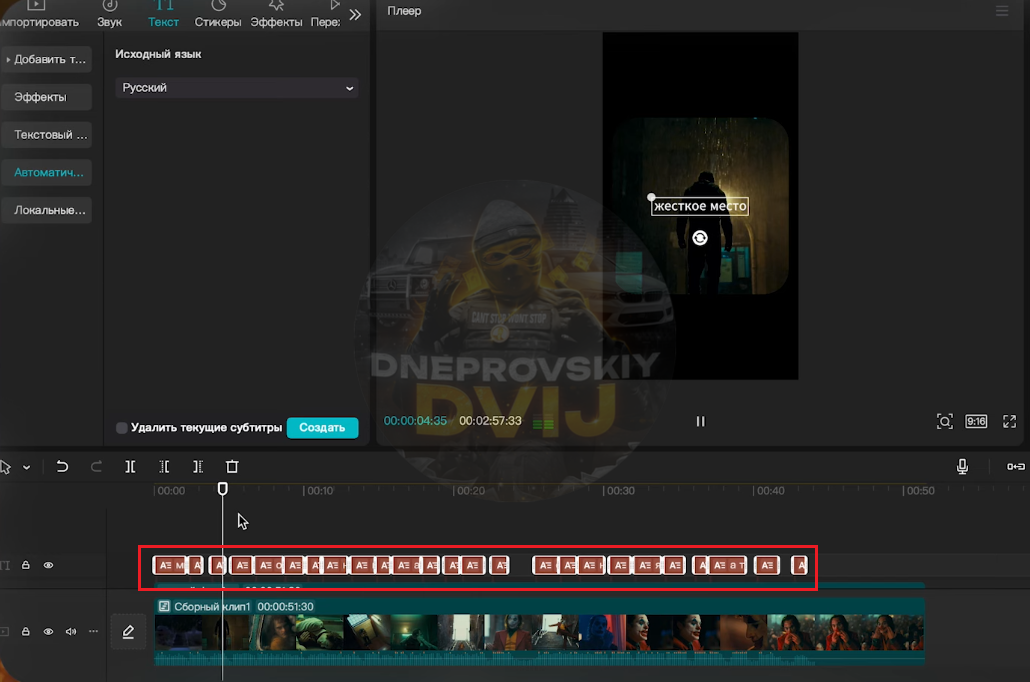Viewport: 1030px width, 682px height.
Task: Expand the Добавить т... sidebar section
Action: pyautogui.click(x=47, y=59)
